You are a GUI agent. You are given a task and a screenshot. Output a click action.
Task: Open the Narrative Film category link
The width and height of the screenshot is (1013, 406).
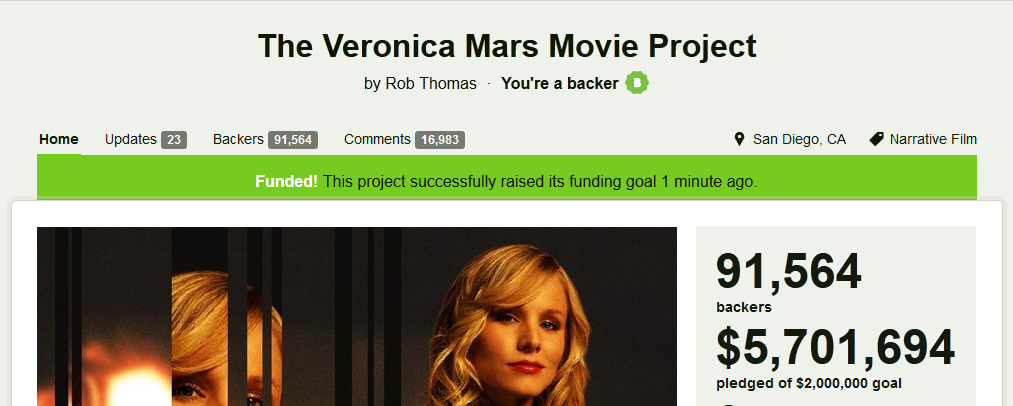[933, 139]
